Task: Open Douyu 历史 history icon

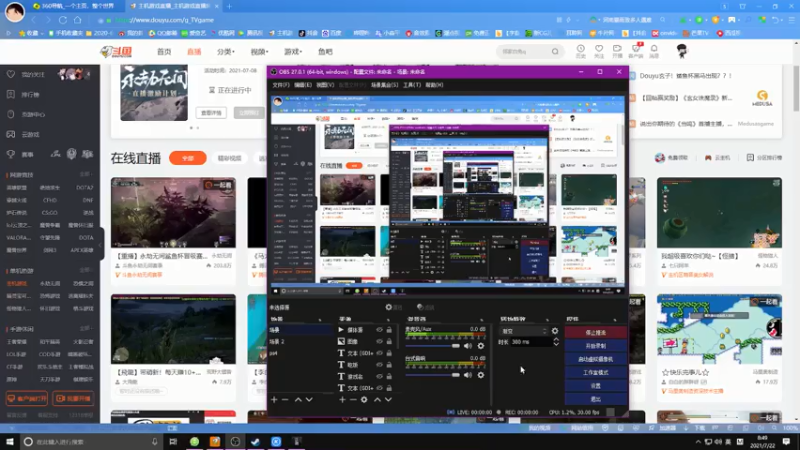Action: click(x=581, y=51)
